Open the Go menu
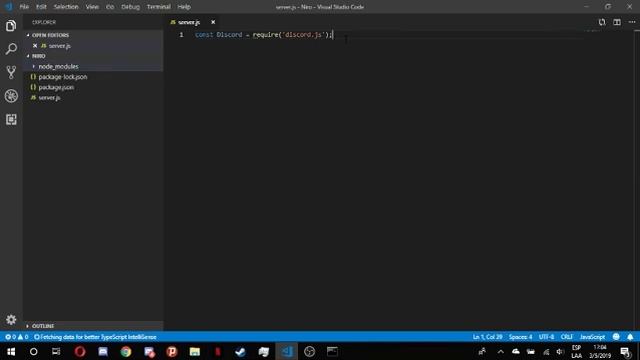The width and height of the screenshot is (640, 360). pos(110,7)
